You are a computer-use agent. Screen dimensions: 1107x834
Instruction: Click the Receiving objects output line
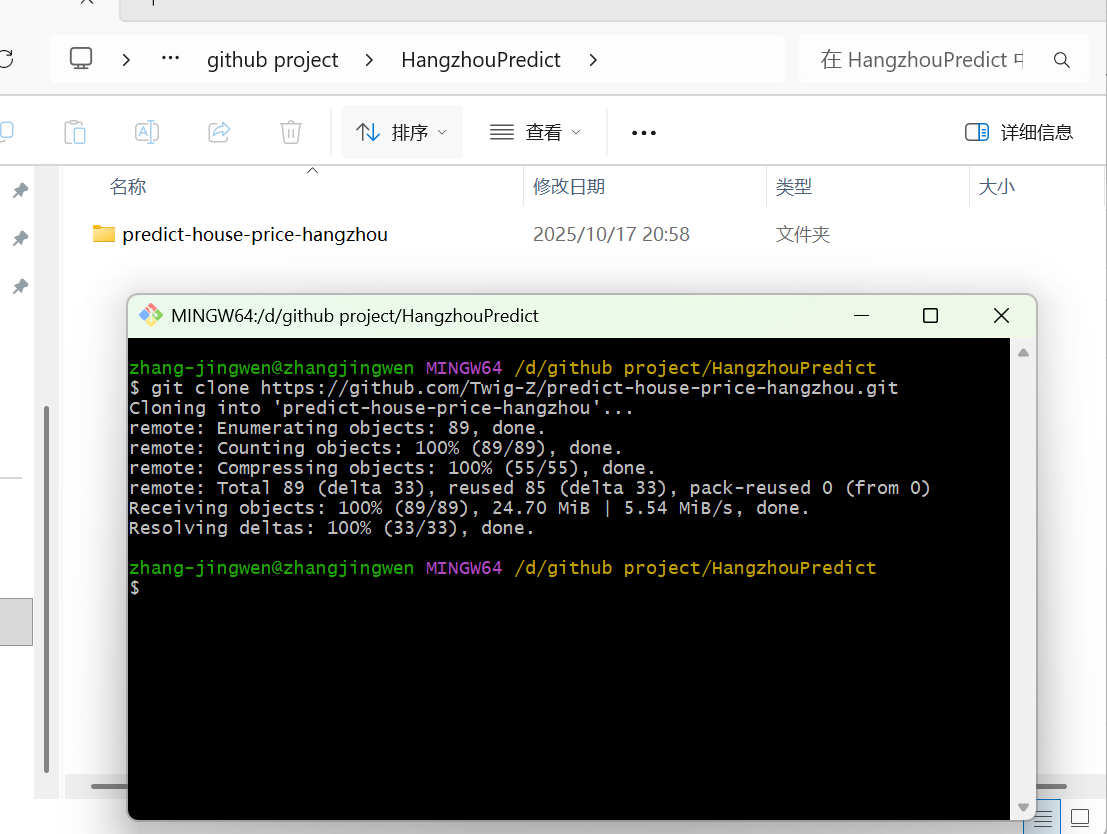(469, 508)
